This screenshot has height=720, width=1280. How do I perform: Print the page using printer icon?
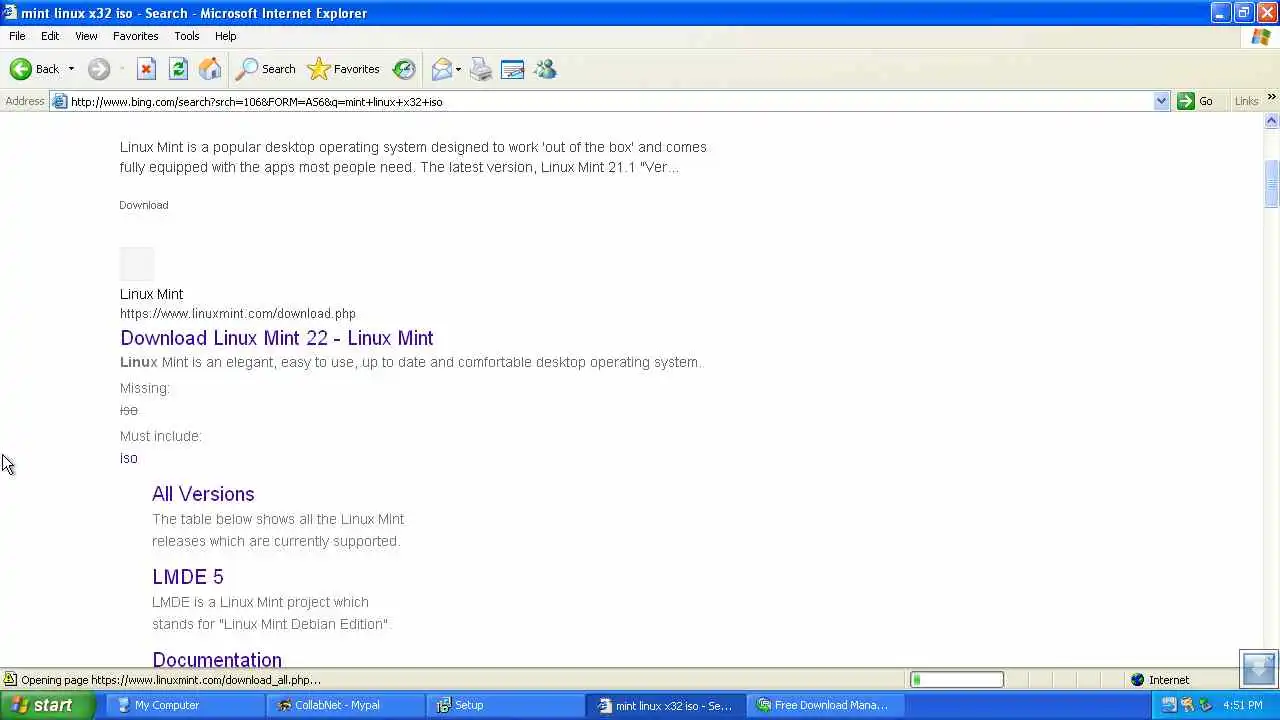pyautogui.click(x=481, y=69)
